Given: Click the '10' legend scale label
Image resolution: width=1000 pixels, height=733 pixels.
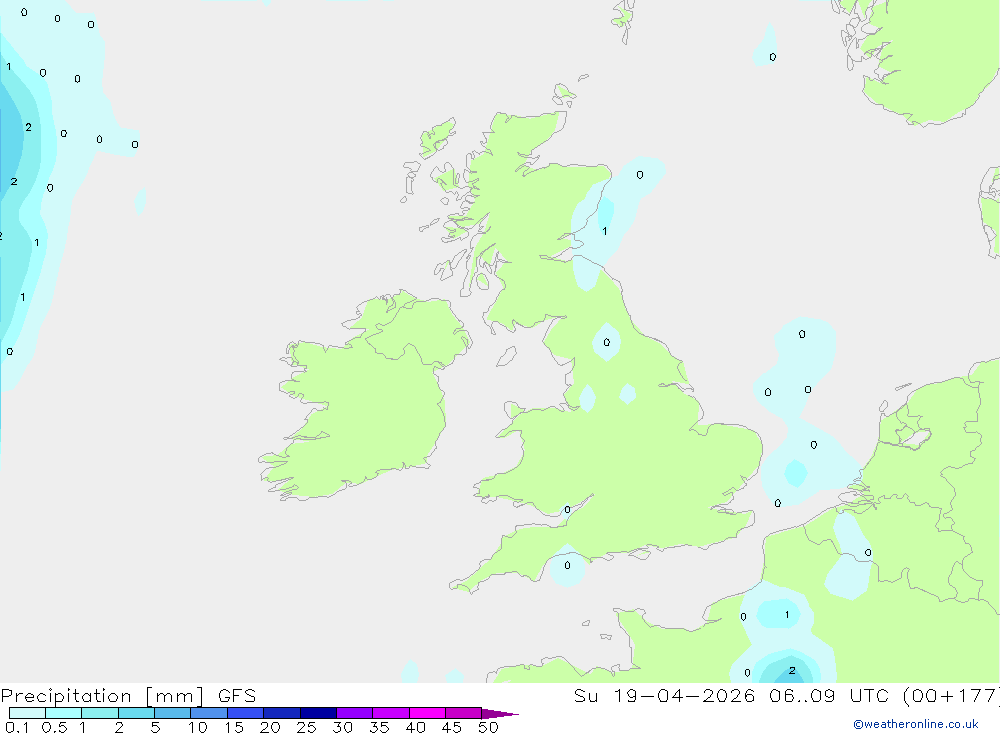Looking at the screenshot, I should (198, 727).
